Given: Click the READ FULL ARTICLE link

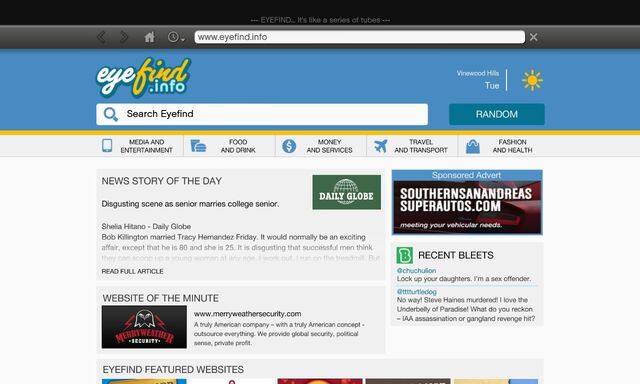Looking at the screenshot, I should pos(133,271).
